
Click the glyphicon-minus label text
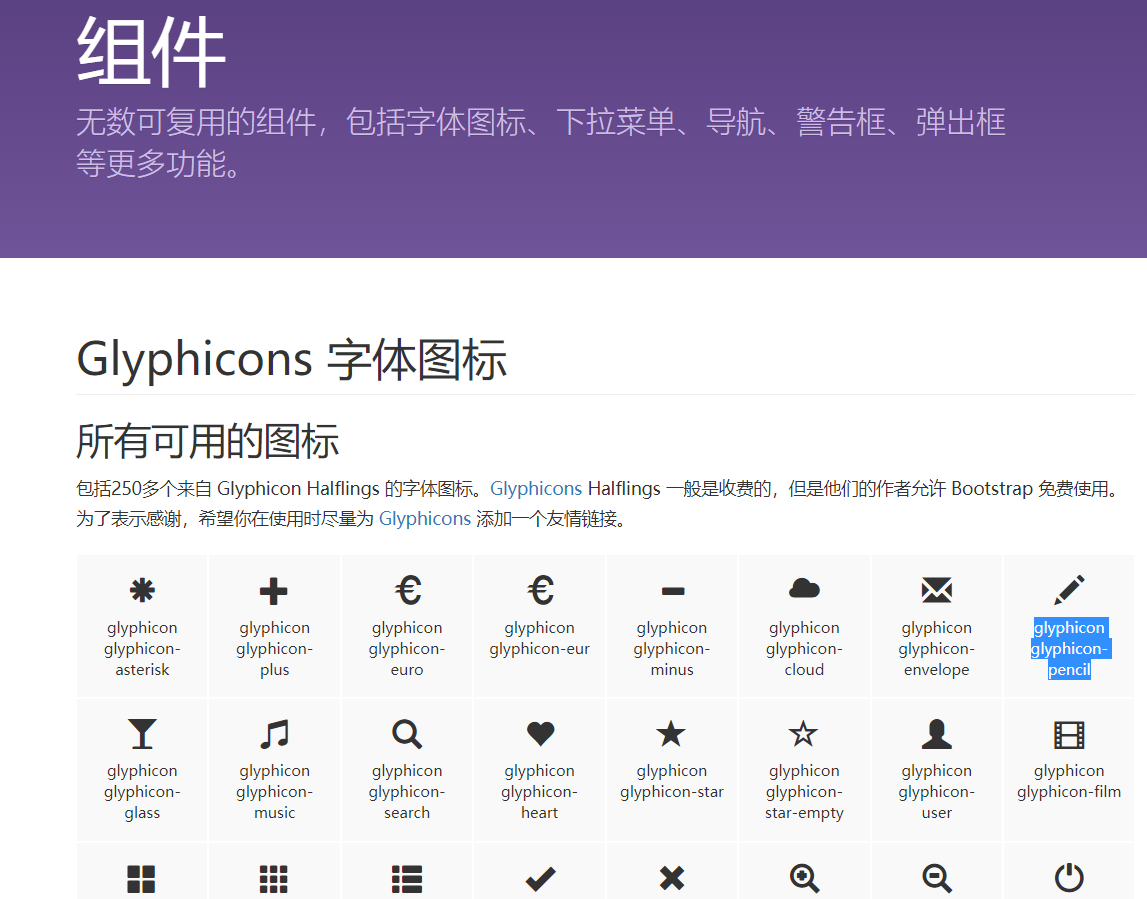[672, 648]
